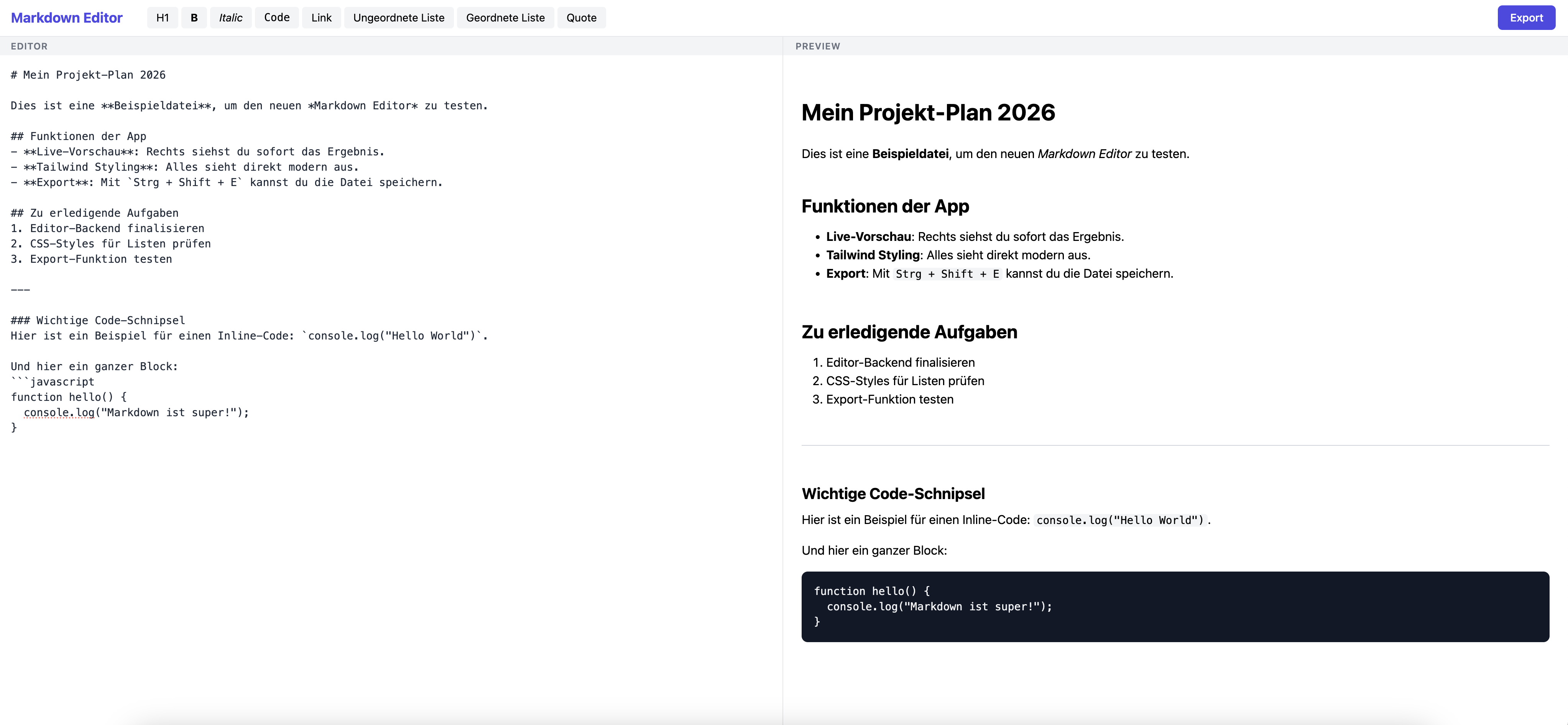Click preview heading 'Wichtige Code-Schnipsel'
This screenshot has height=725, width=1568.
coord(893,493)
